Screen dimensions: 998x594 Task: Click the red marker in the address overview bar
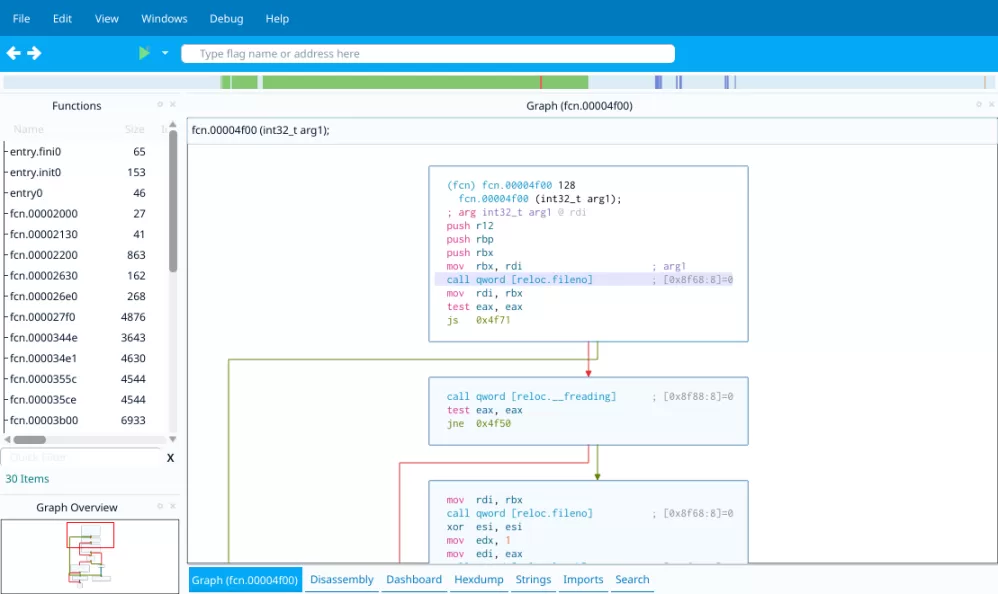coord(541,82)
